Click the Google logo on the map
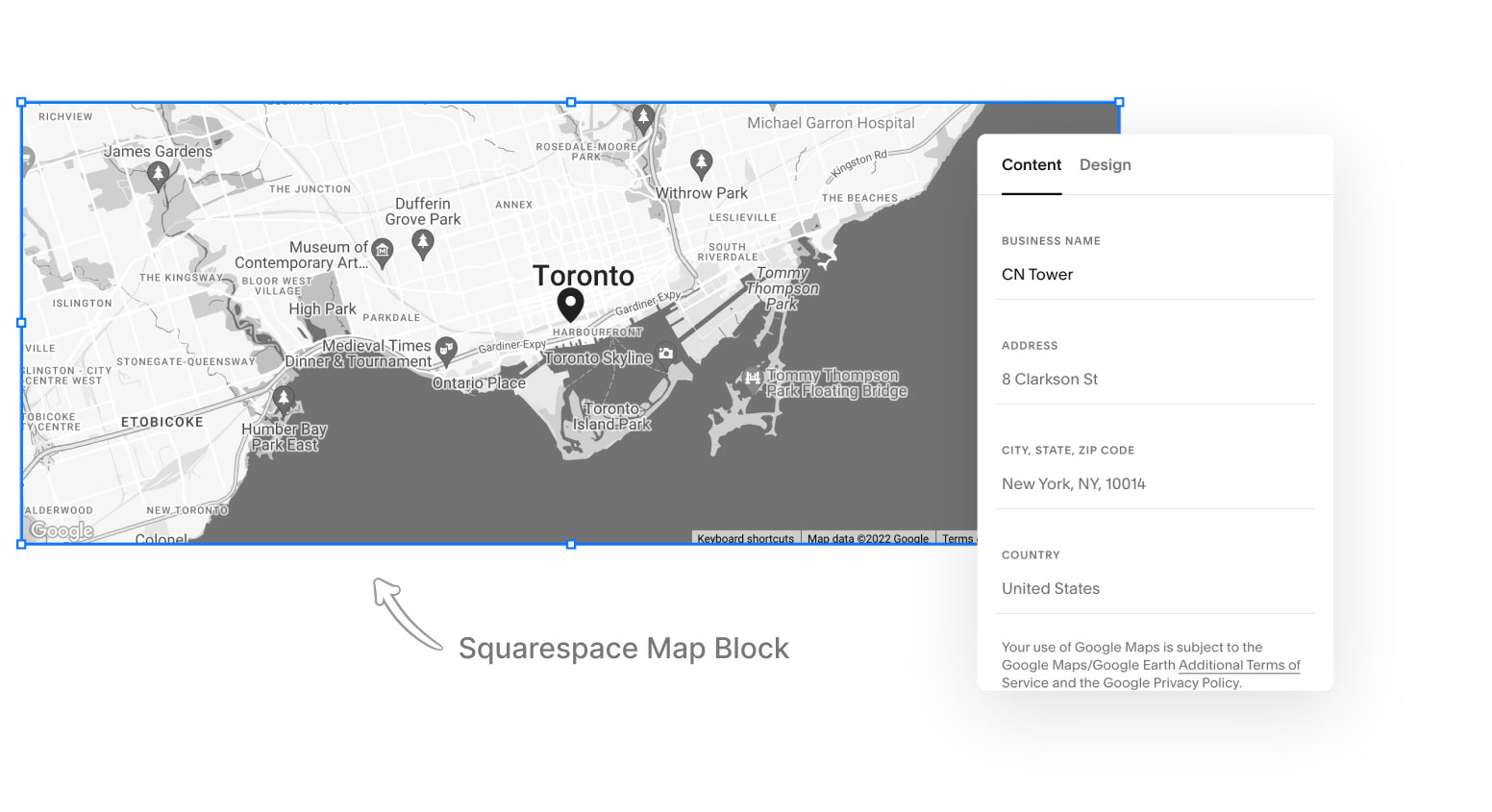Image resolution: width=1492 pixels, height=812 pixels. (60, 529)
